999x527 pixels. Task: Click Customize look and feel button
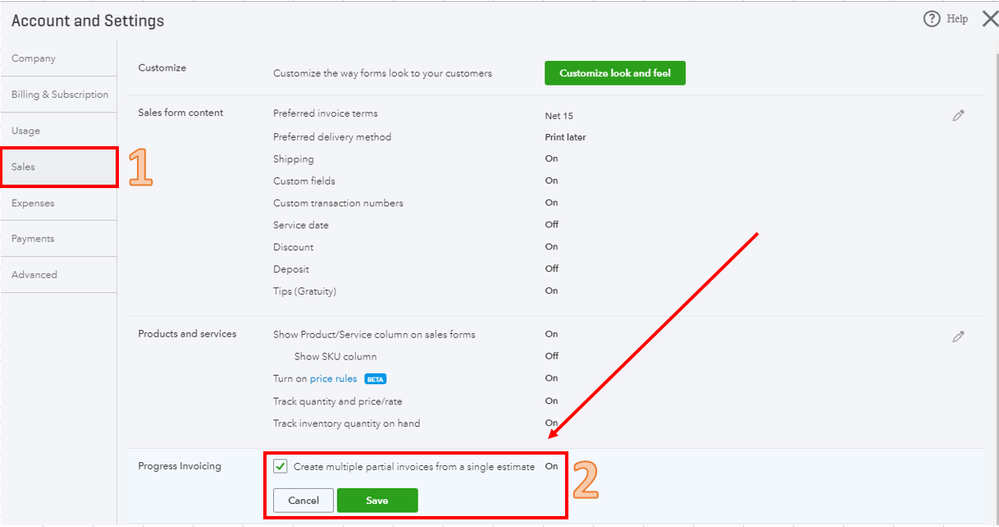615,73
